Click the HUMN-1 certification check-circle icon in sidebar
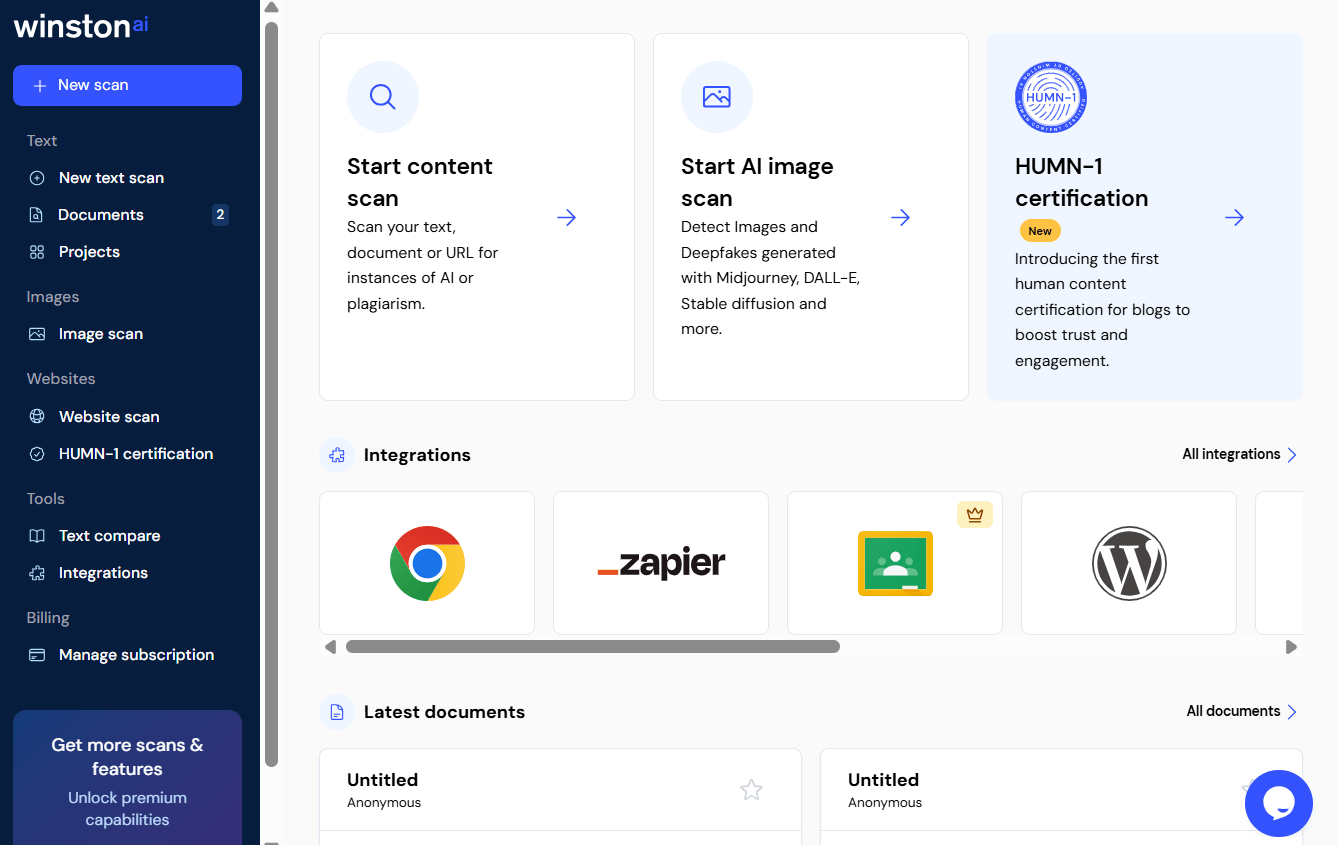The width and height of the screenshot is (1338, 845). pyautogui.click(x=37, y=454)
